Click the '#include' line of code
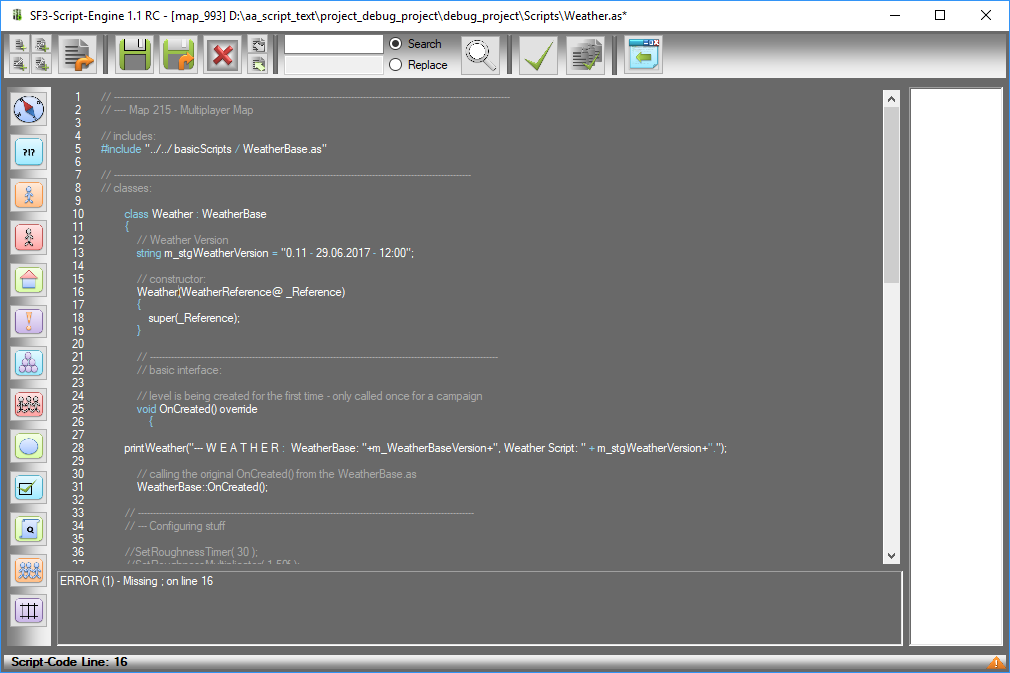This screenshot has width=1010, height=673. tap(214, 149)
